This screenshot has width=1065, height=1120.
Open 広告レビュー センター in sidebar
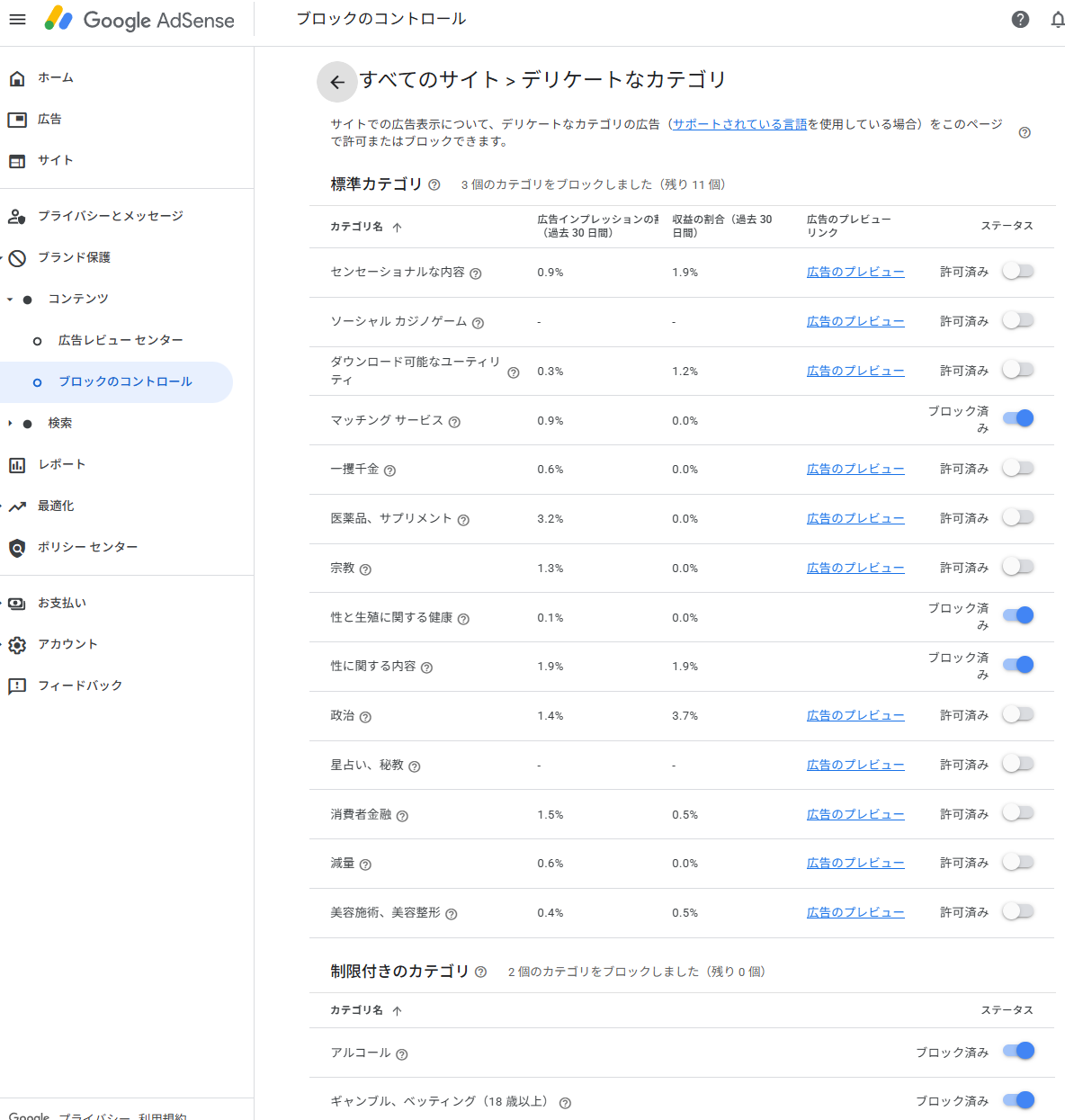121,340
